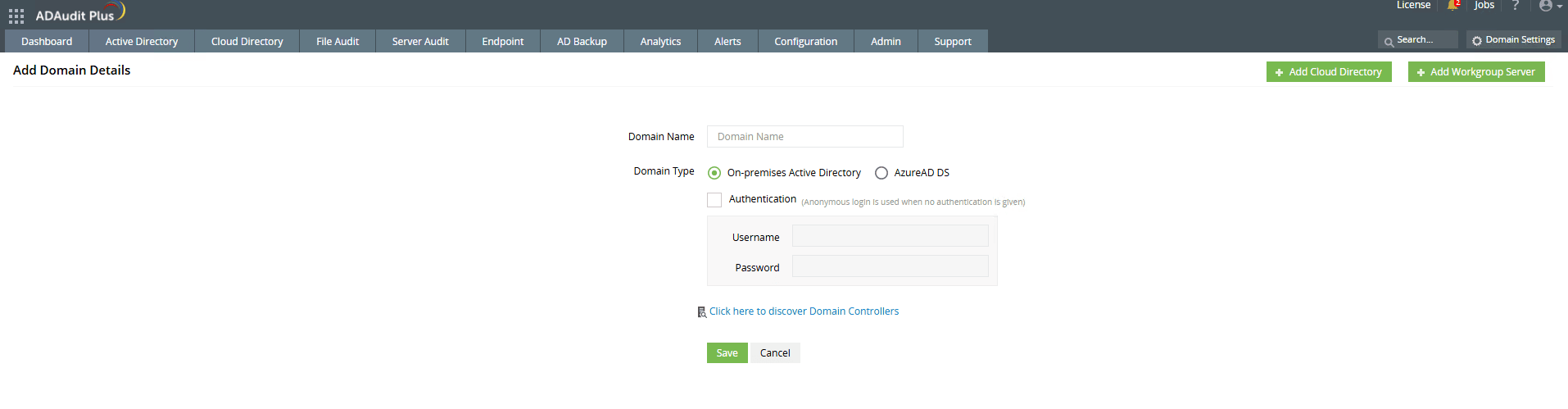
Task: Click the Add Workgroup Server button
Action: point(1475,72)
